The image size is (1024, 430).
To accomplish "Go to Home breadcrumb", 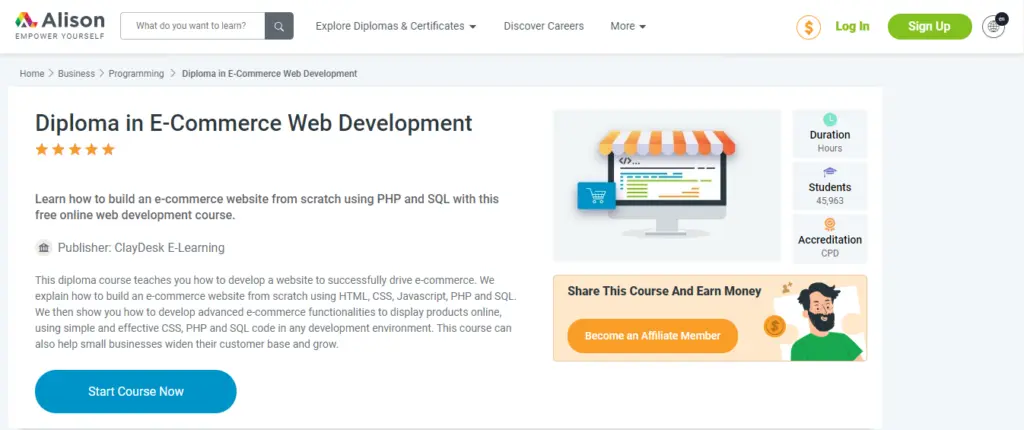I will (x=31, y=74).
